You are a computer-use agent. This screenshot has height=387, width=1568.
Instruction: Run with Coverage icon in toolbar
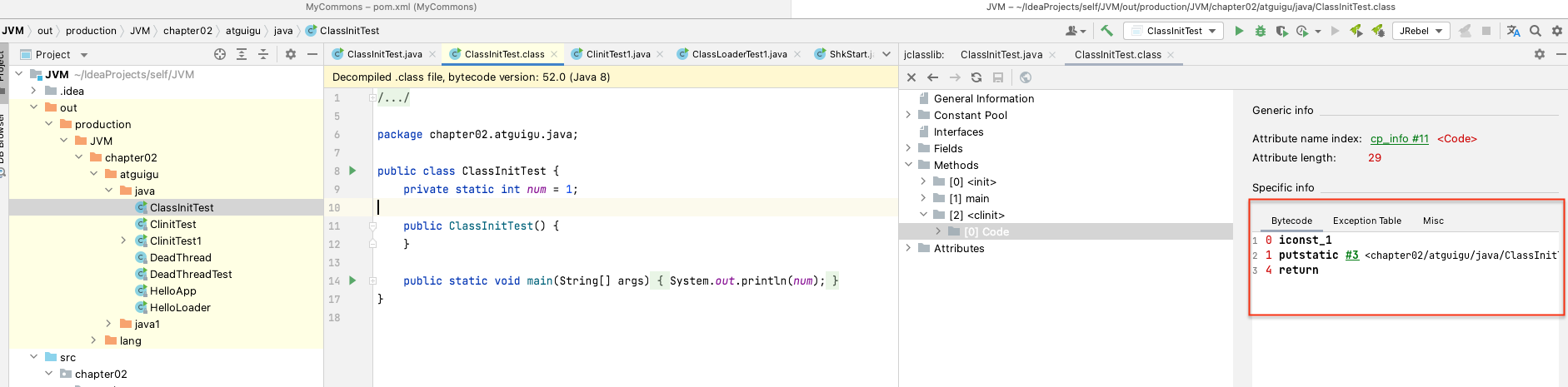[x=1282, y=31]
